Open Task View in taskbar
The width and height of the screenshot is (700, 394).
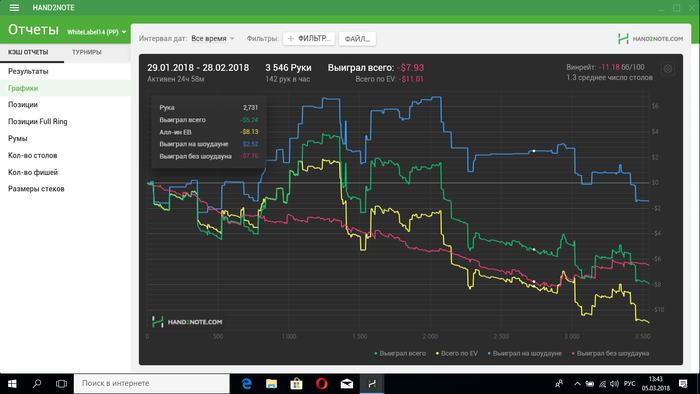tap(61, 384)
